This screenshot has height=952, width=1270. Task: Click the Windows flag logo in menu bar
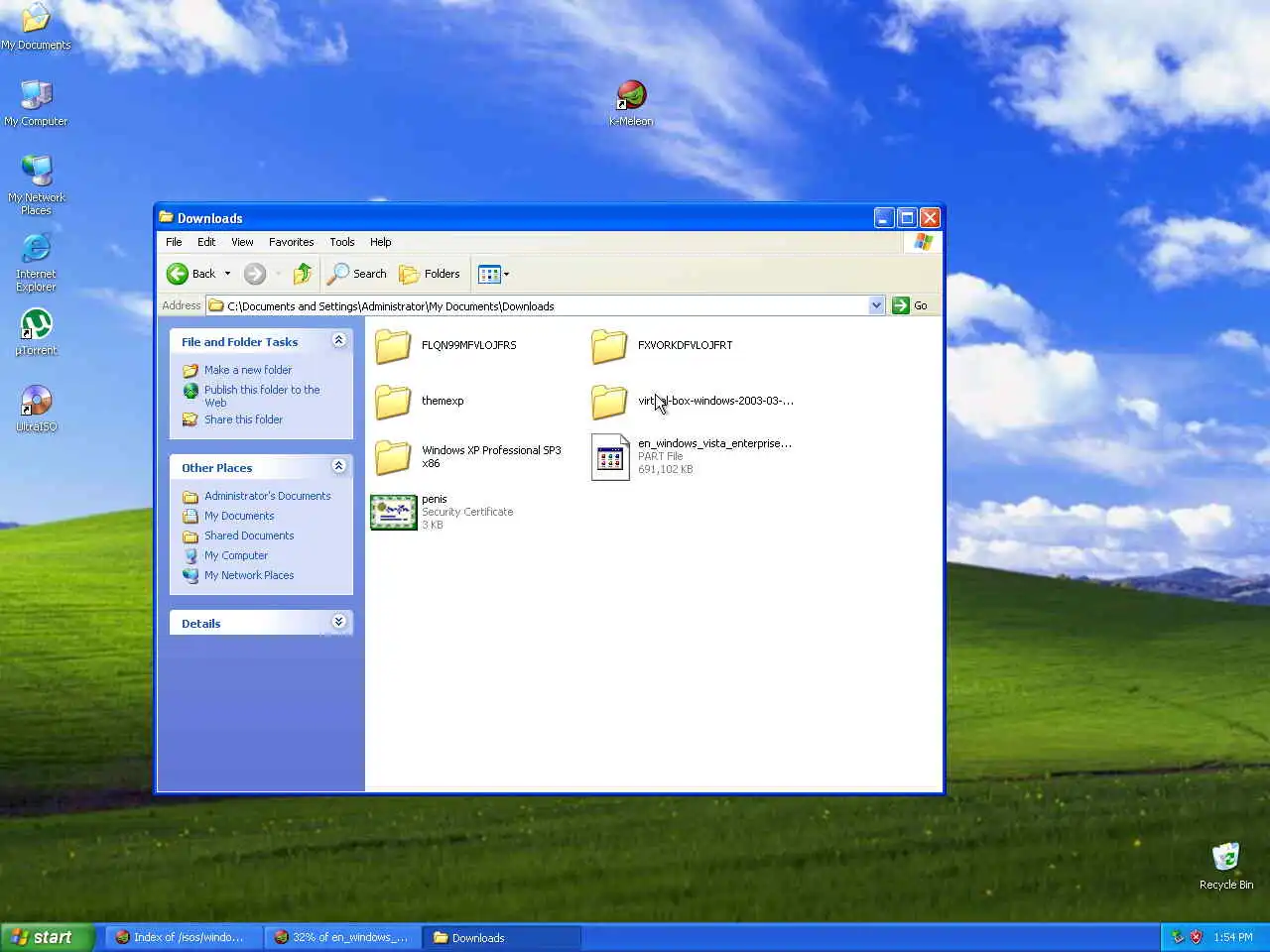coord(924,242)
